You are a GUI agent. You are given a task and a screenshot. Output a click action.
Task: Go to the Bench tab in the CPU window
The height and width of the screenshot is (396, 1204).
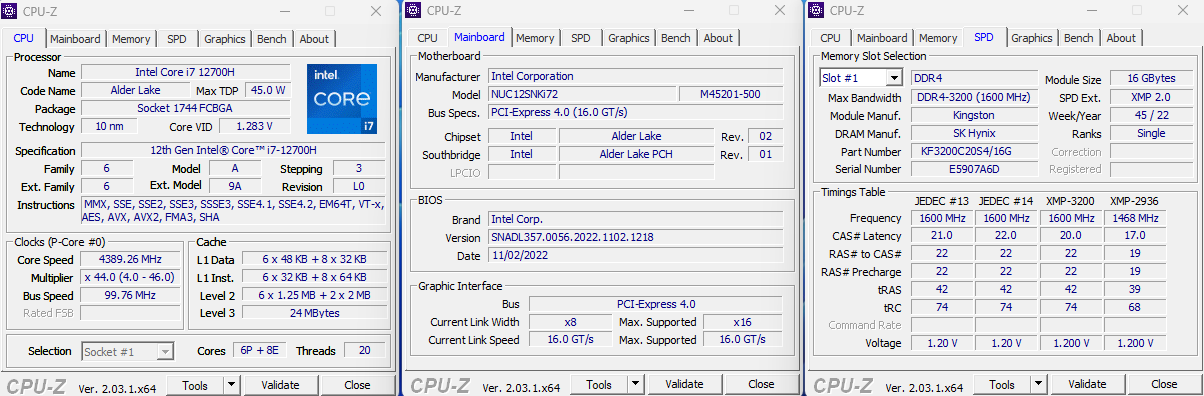272,39
